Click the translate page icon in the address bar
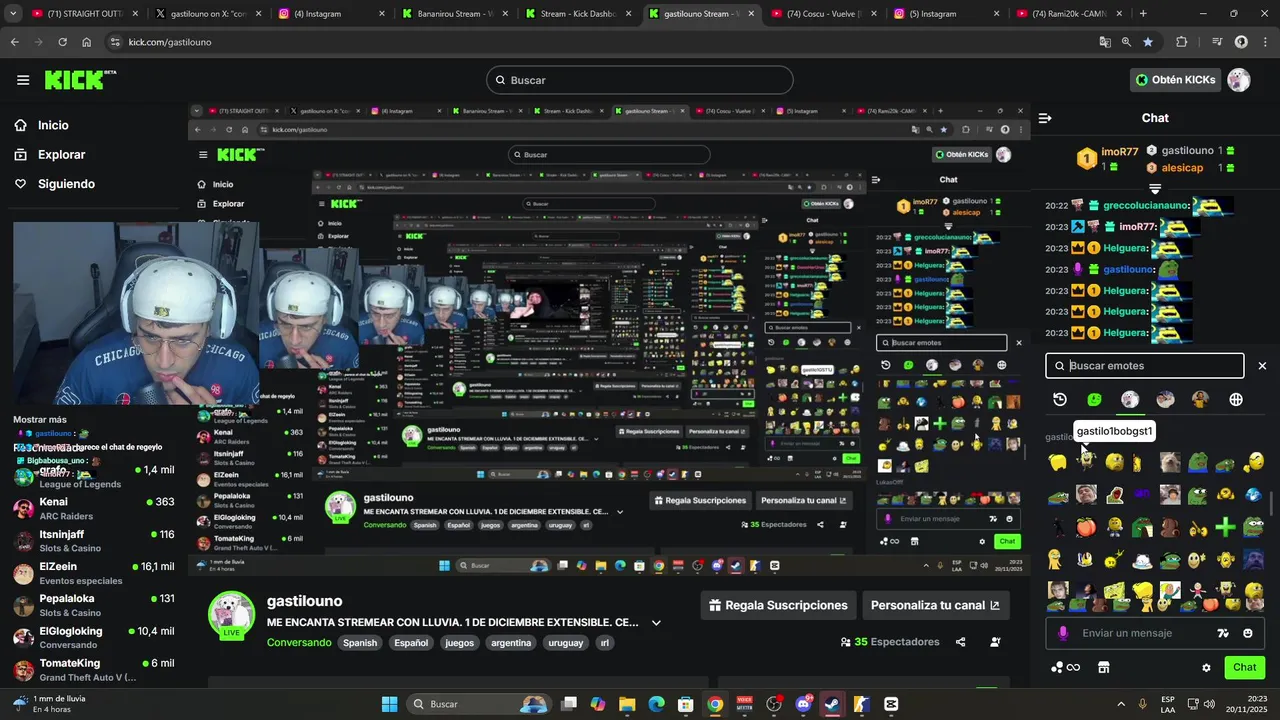The height and width of the screenshot is (720, 1280). coord(1104,42)
